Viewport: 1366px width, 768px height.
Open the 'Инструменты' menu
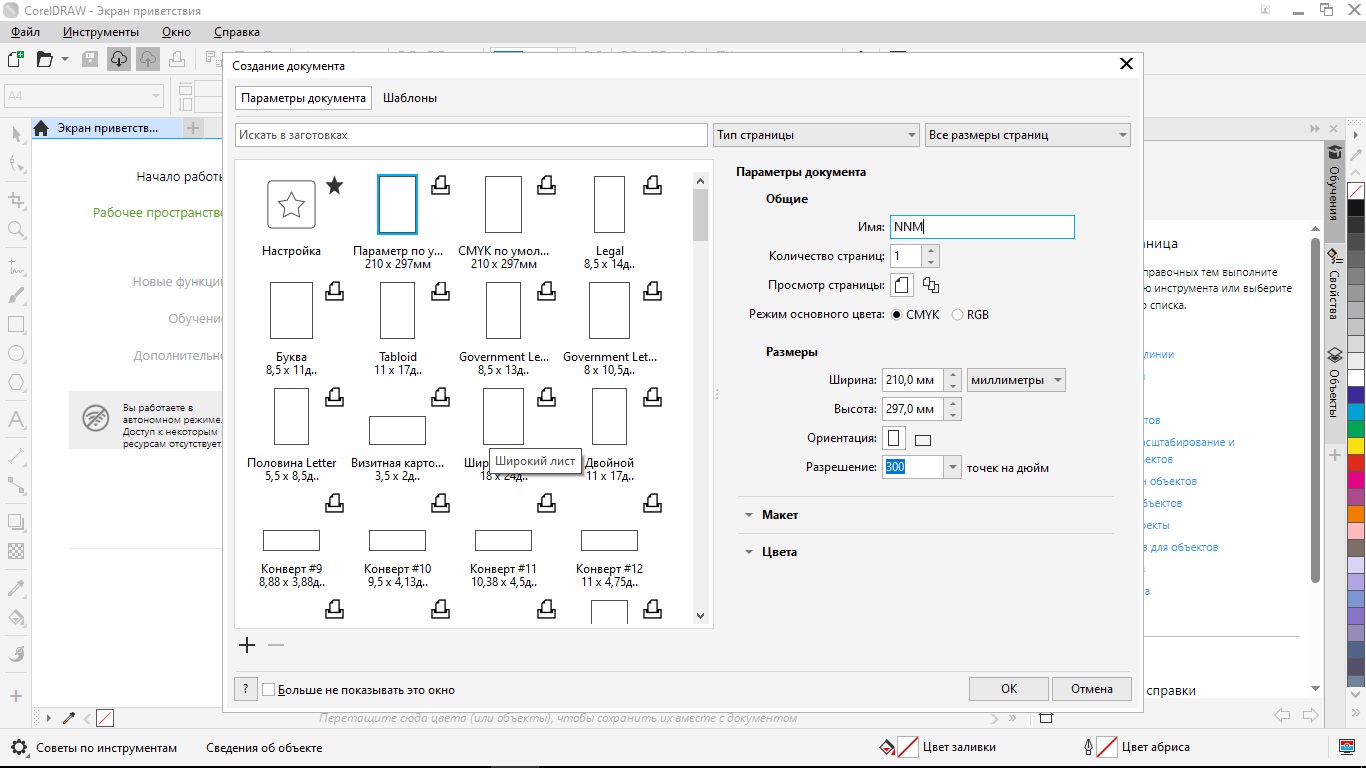coord(101,32)
